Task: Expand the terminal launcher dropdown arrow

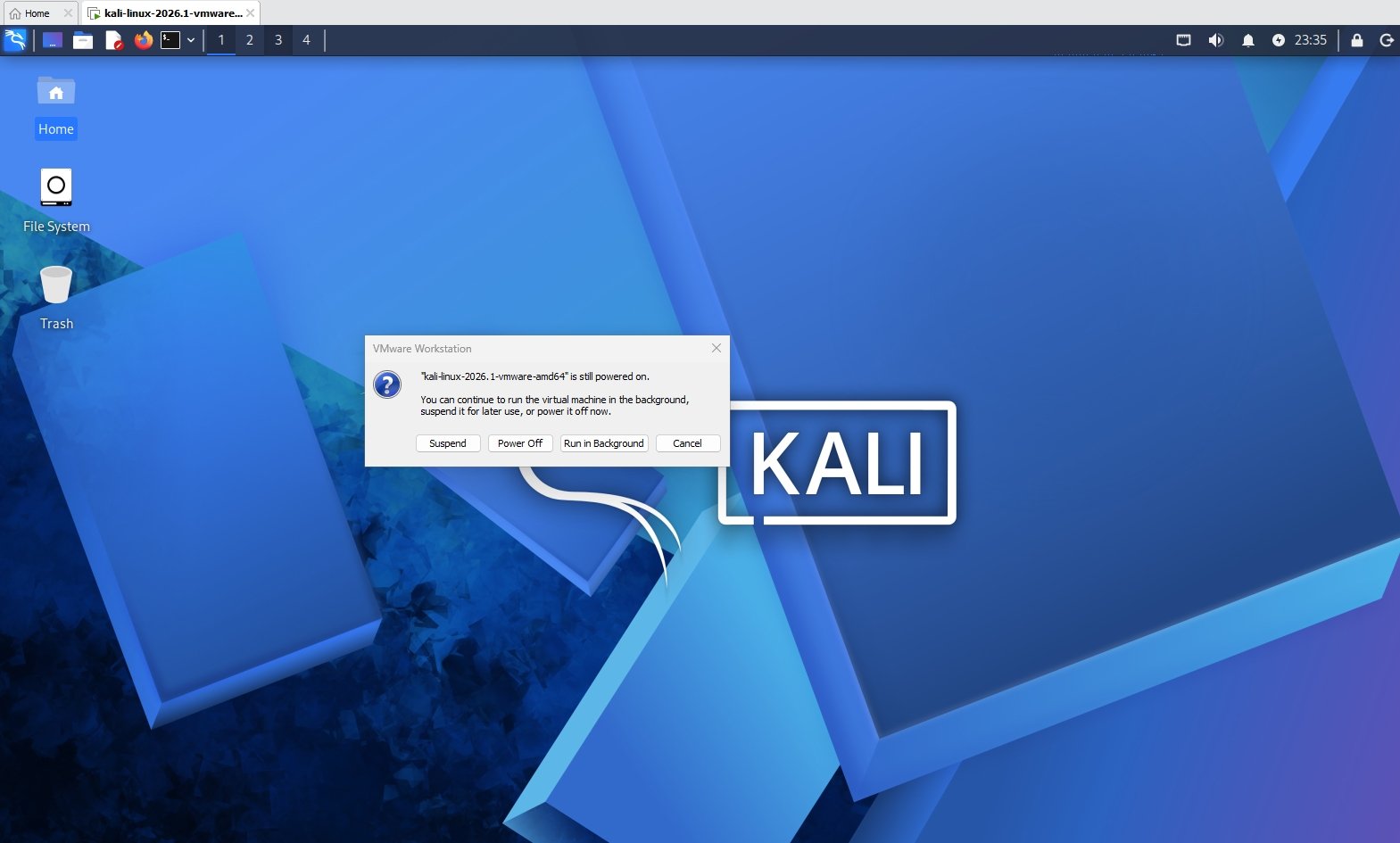Action: click(191, 40)
